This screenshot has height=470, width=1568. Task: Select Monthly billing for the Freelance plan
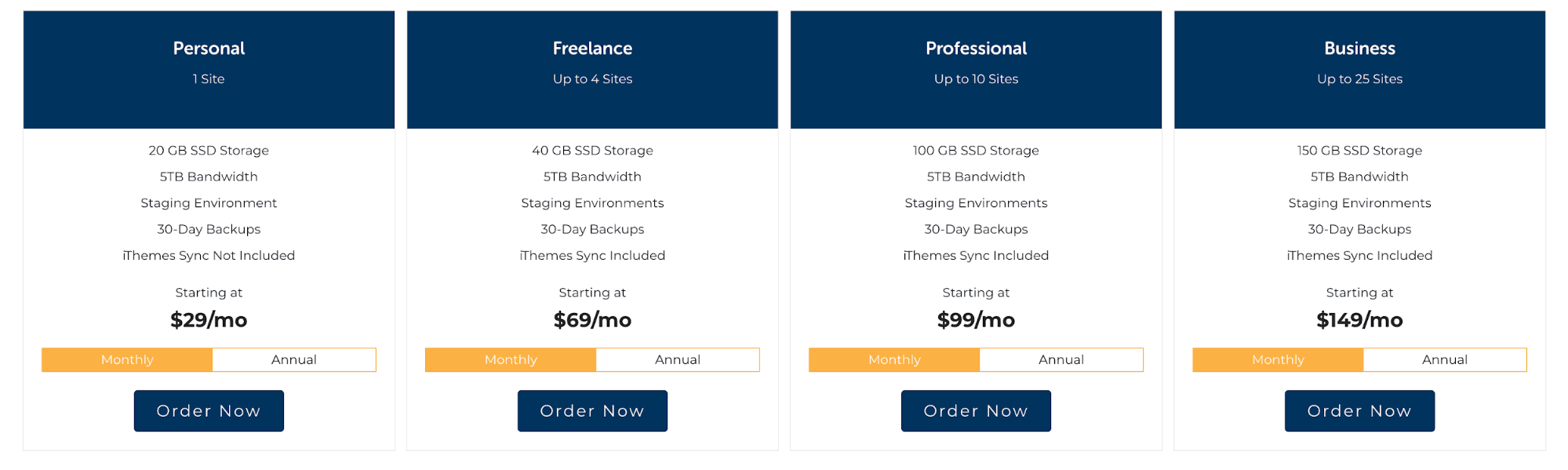[x=509, y=359]
